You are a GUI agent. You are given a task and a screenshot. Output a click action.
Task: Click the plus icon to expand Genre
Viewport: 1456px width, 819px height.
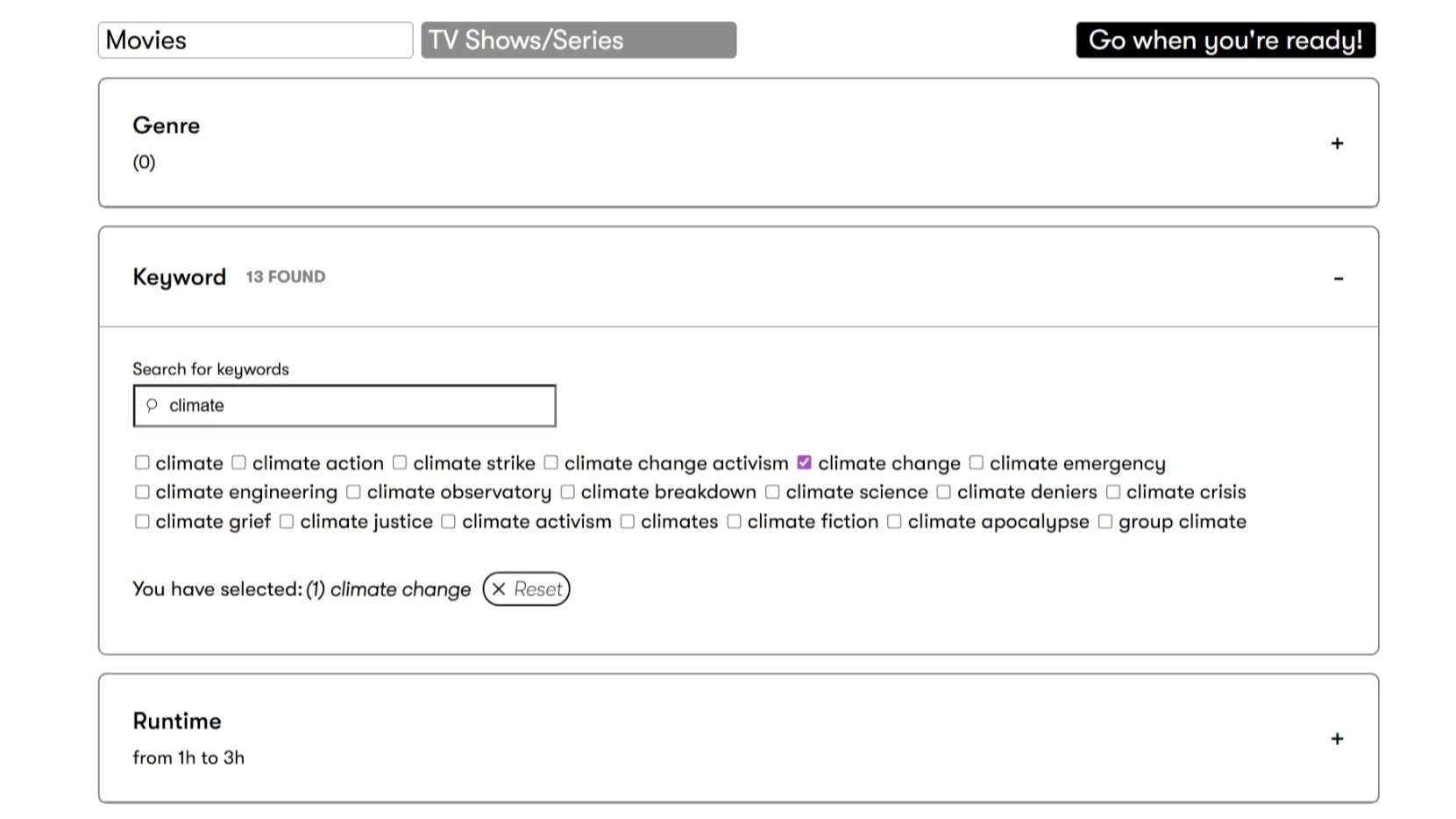[x=1338, y=143]
